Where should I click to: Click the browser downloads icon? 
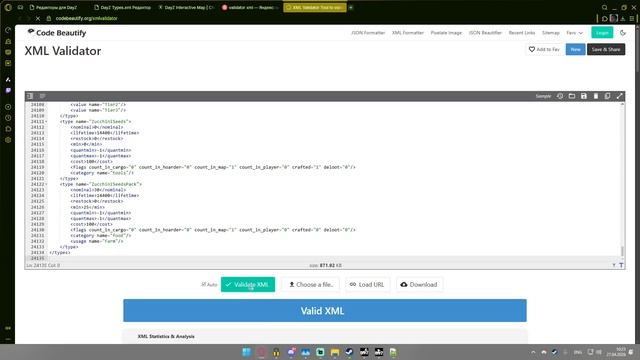pos(623,18)
